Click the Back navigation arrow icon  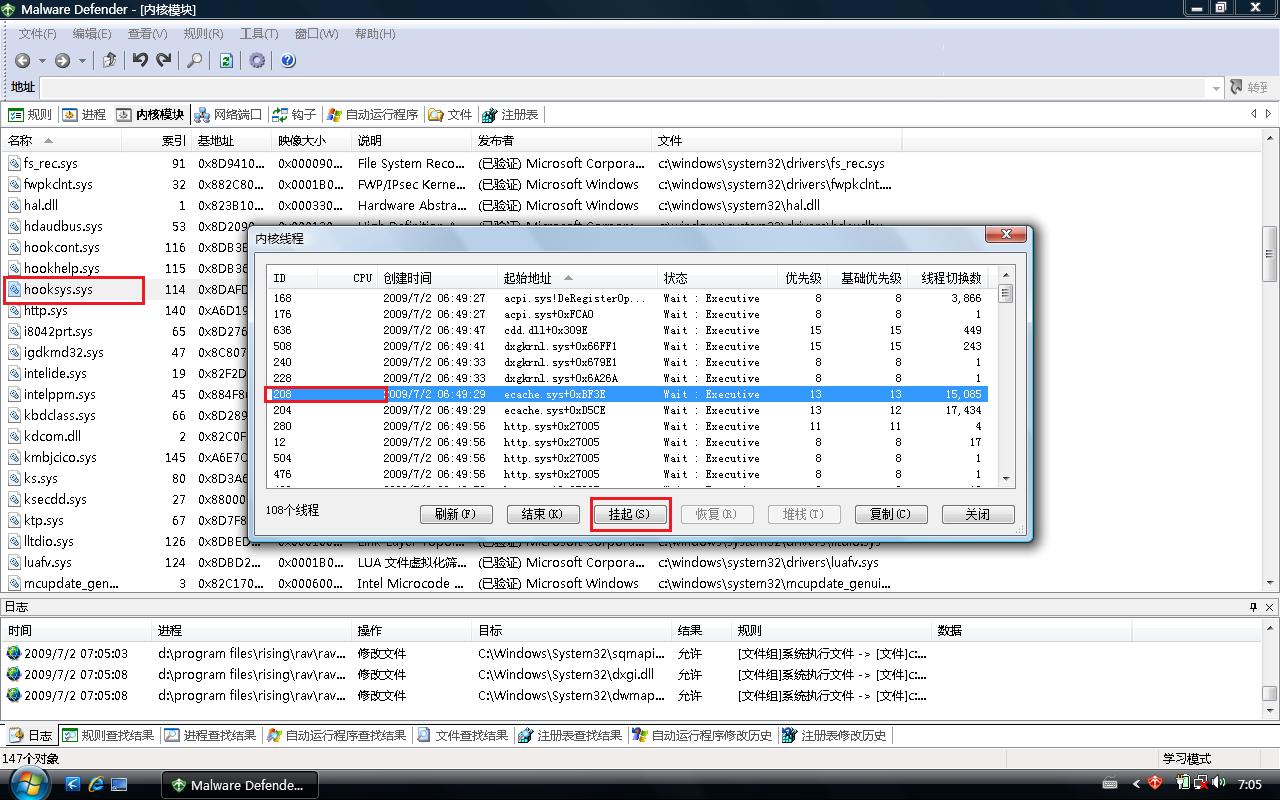tap(23, 61)
